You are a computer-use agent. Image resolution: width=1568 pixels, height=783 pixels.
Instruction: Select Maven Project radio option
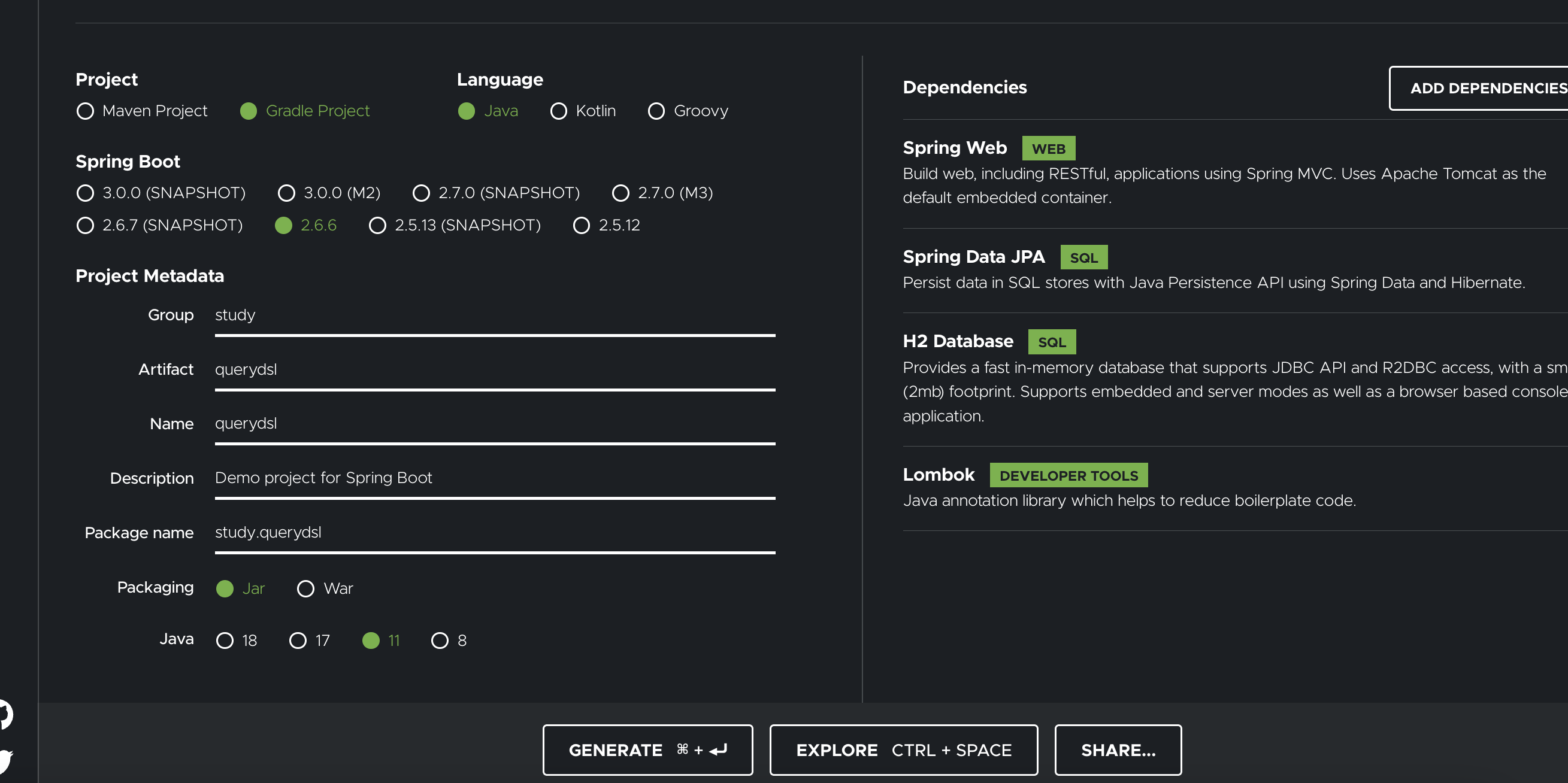point(85,111)
